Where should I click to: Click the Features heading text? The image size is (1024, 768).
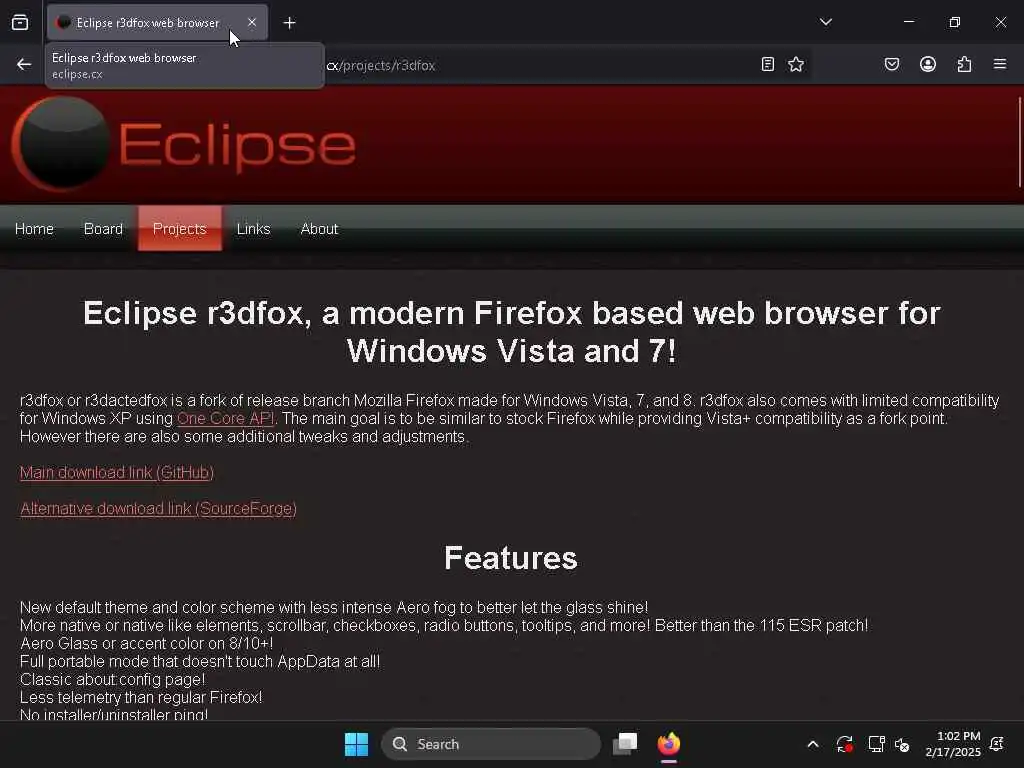tap(511, 558)
